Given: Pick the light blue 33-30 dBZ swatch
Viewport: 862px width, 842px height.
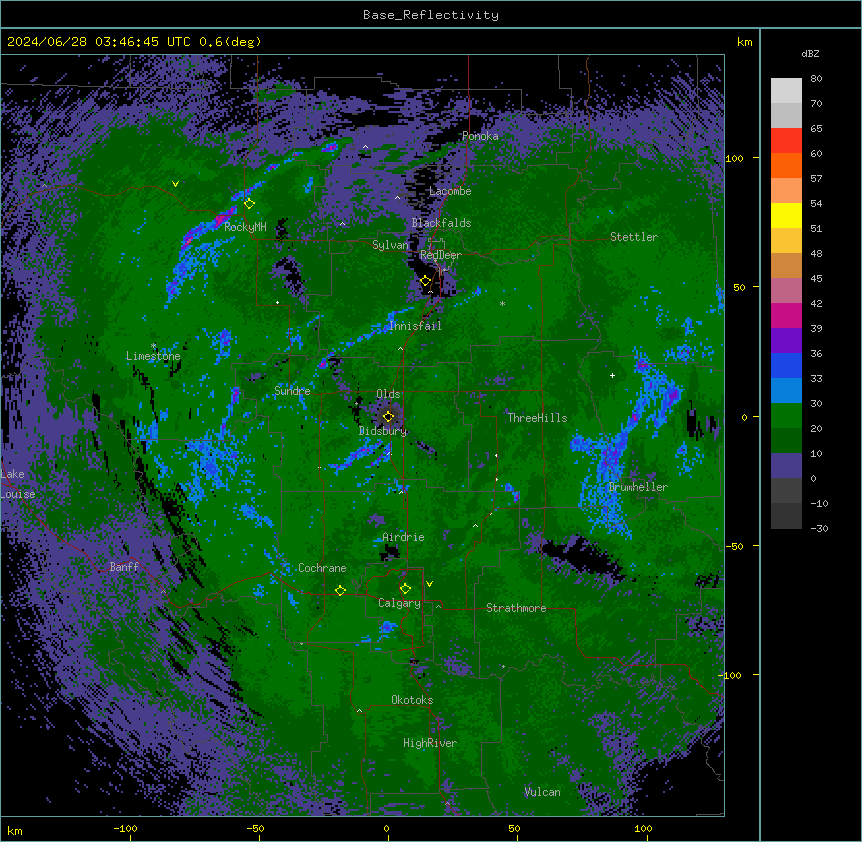Looking at the screenshot, I should (786, 390).
